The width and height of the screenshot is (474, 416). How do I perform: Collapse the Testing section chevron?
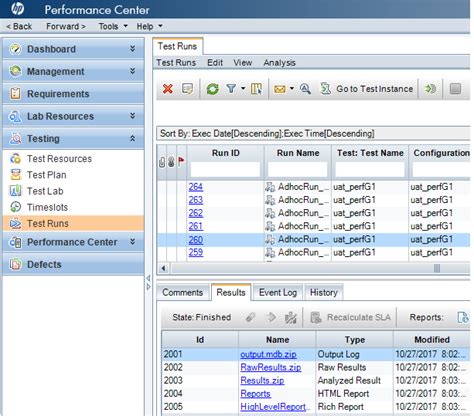(x=133, y=138)
